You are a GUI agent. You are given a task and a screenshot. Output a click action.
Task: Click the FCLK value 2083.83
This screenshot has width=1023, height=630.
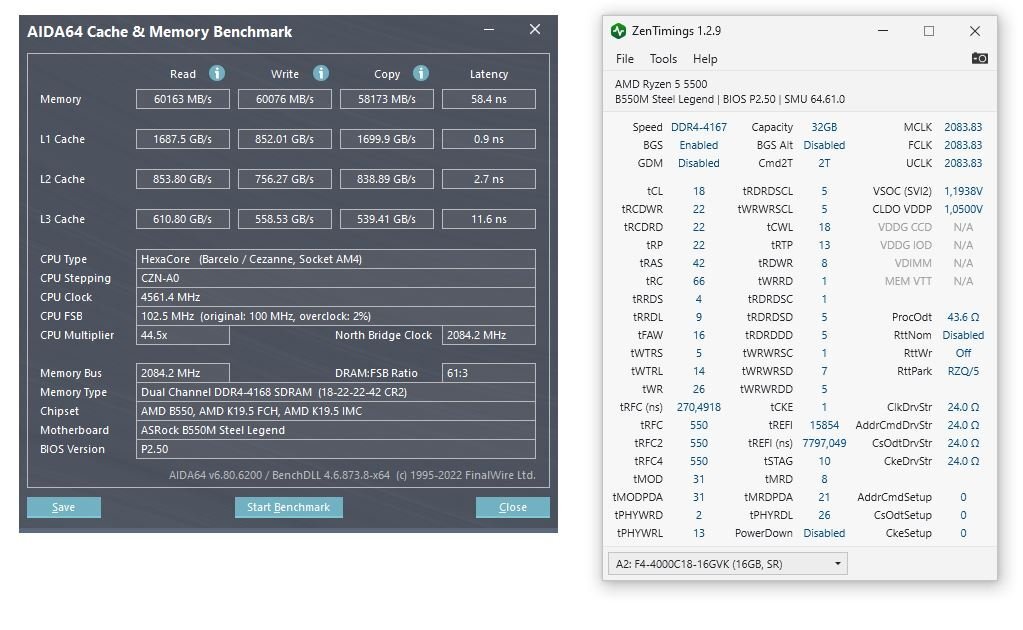[963, 145]
